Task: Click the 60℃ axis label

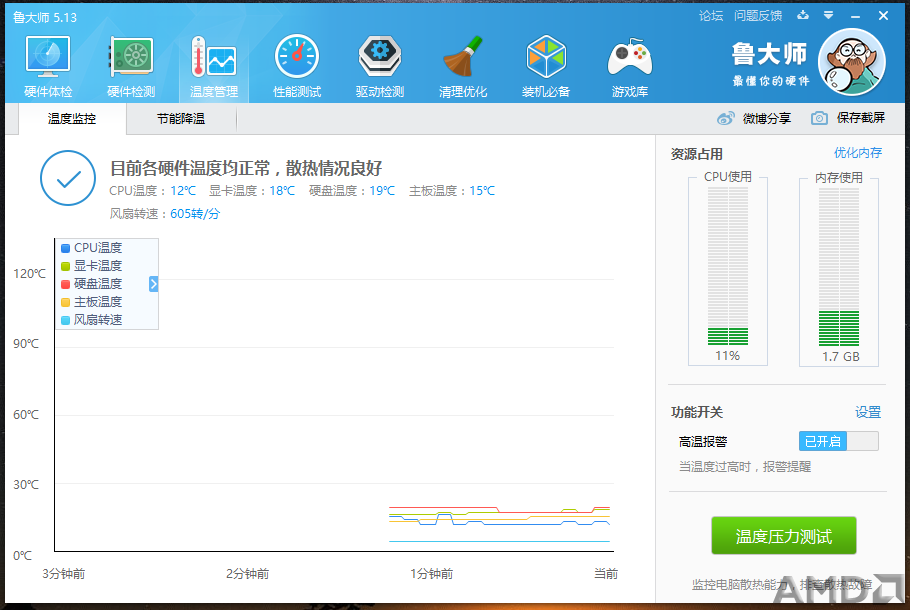Action: 26,414
